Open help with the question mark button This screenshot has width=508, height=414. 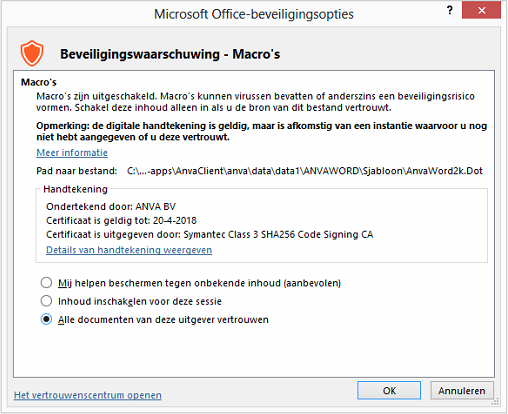pyautogui.click(x=450, y=10)
